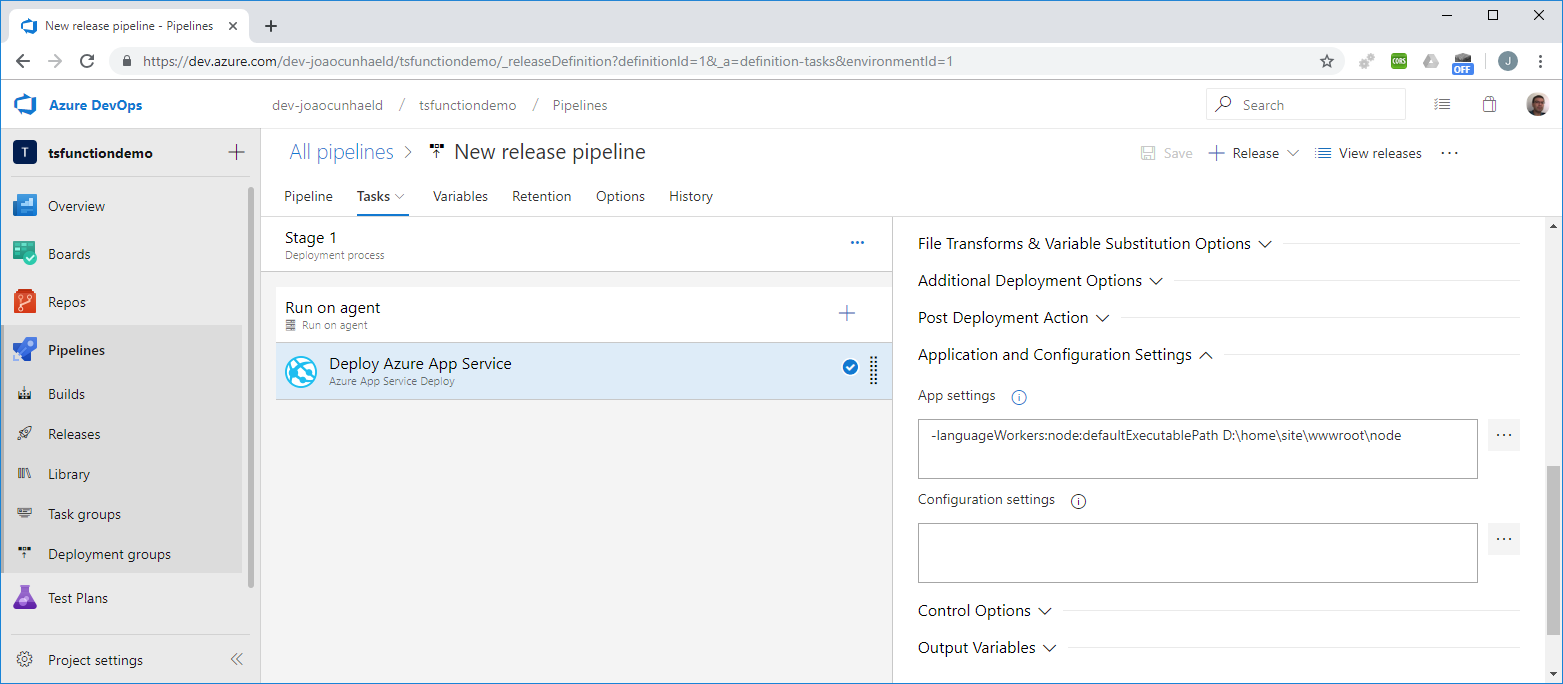1563x684 pixels.
Task: Open Pipelines breadcrumb link
Action: (580, 105)
